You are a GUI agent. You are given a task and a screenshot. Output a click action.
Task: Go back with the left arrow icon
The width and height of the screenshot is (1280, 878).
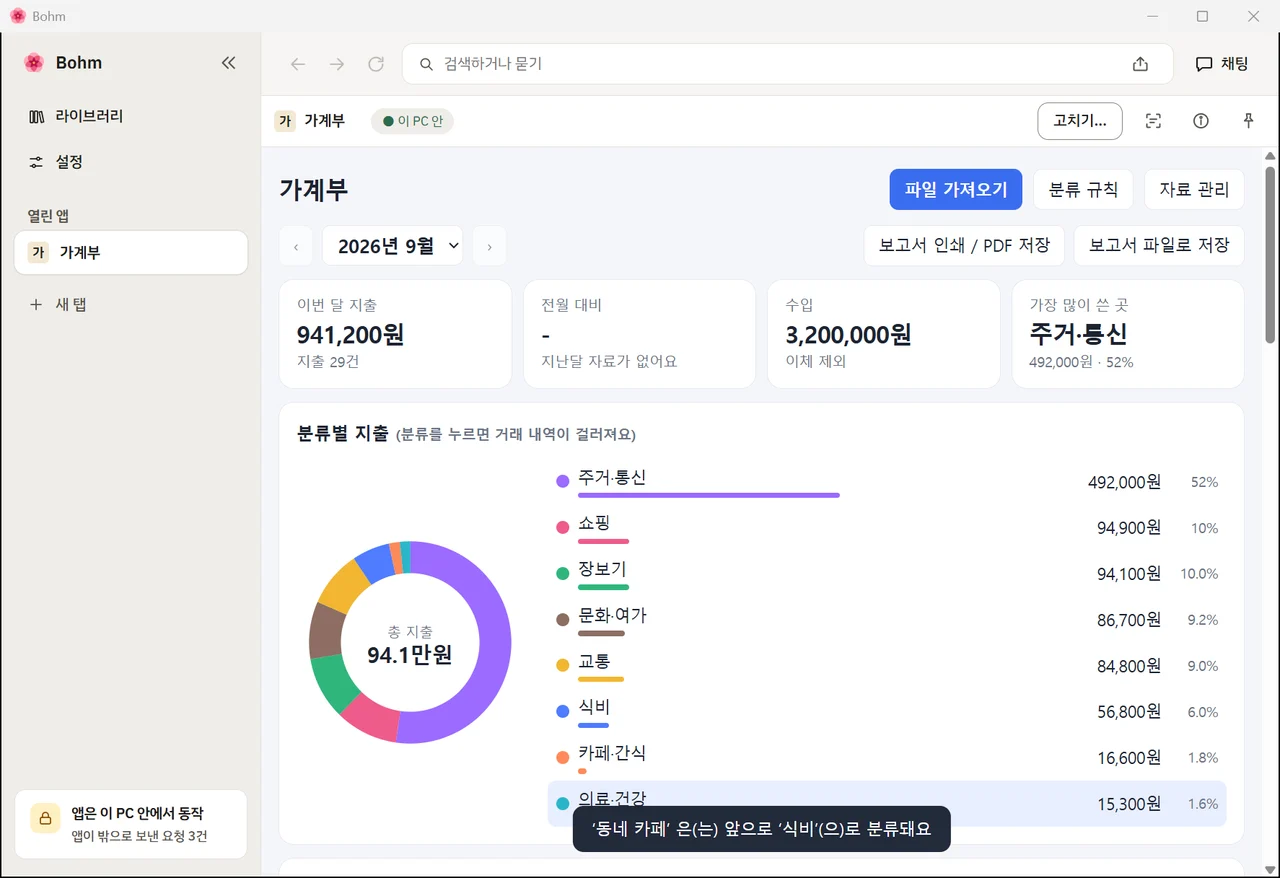click(x=298, y=64)
